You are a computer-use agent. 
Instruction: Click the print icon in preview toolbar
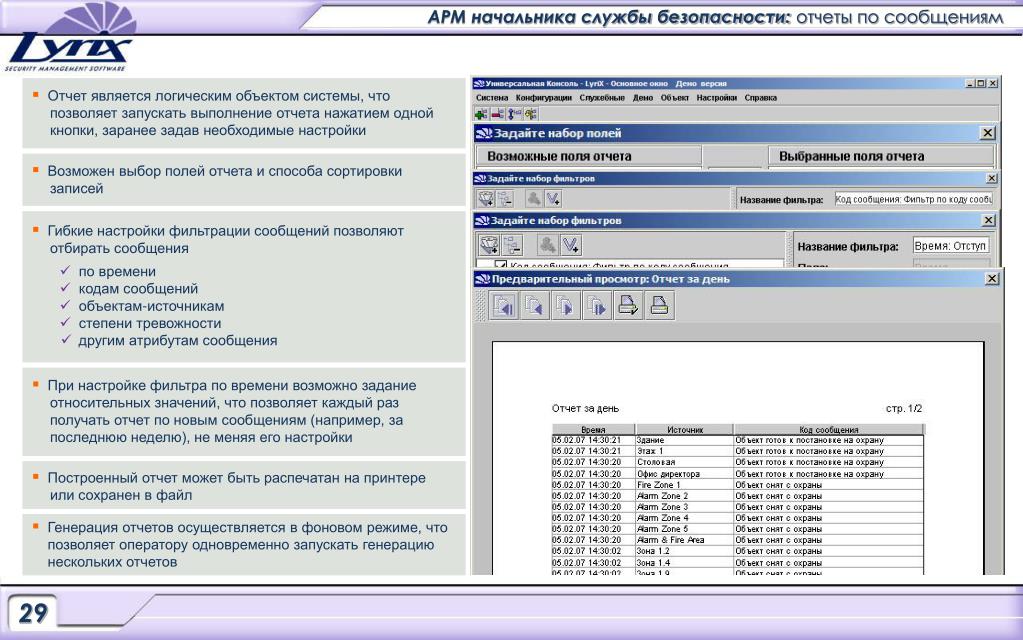660,305
